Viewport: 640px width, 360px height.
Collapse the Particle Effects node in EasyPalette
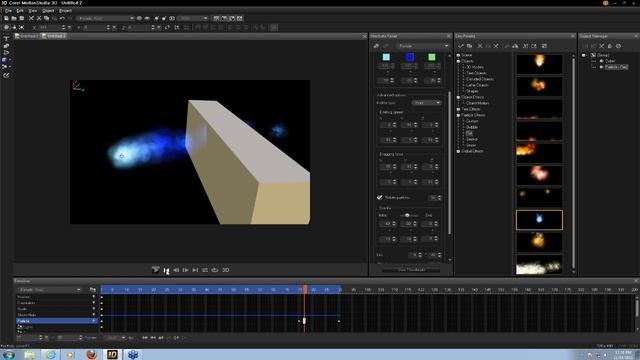pyautogui.click(x=458, y=115)
